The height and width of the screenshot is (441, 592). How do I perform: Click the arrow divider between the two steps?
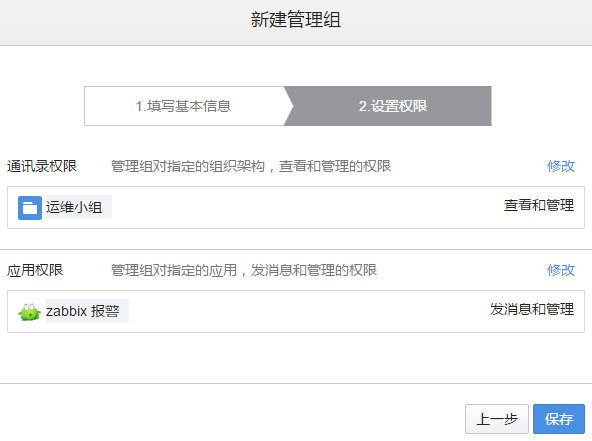[288, 106]
